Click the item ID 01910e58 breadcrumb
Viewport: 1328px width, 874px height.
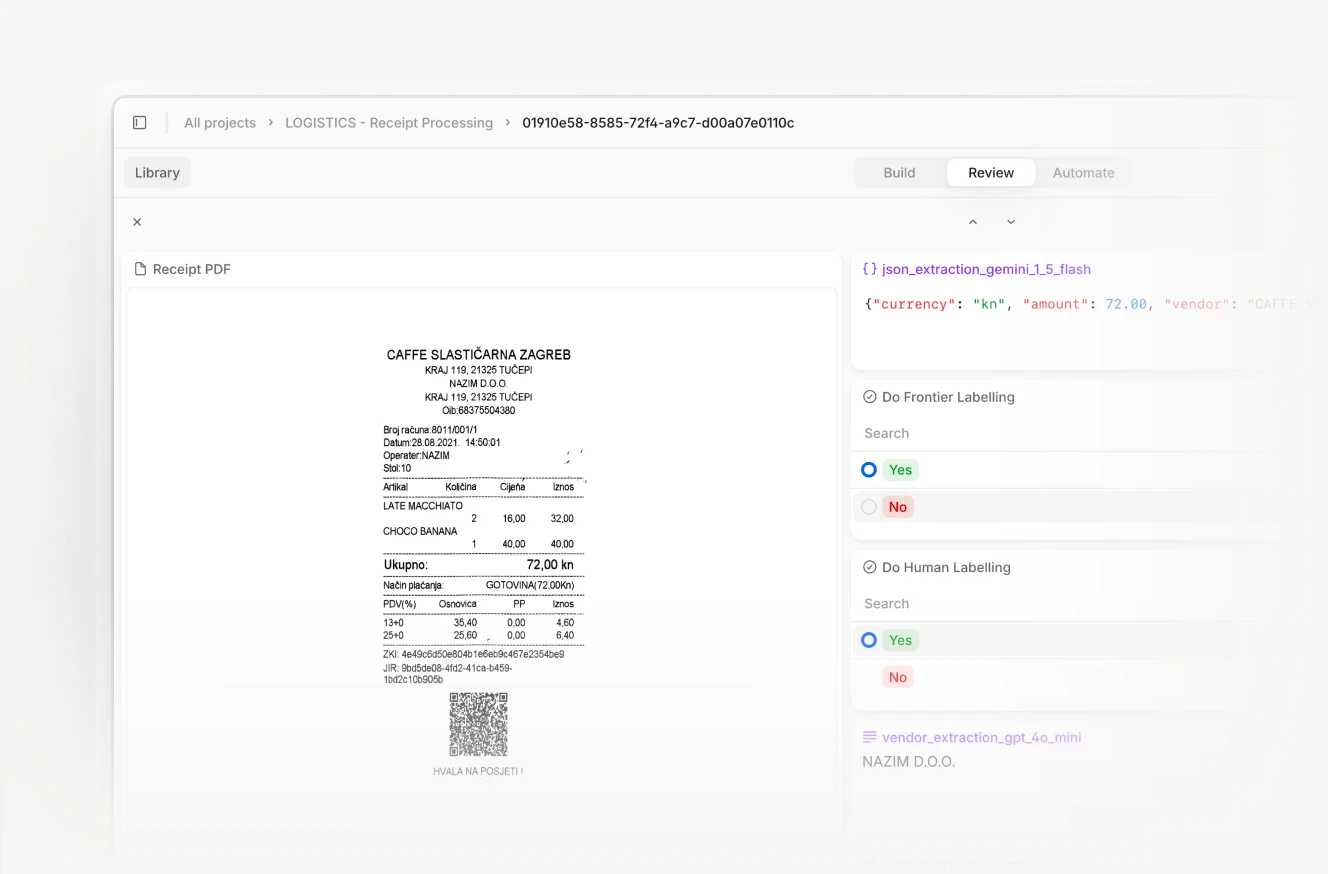point(658,123)
